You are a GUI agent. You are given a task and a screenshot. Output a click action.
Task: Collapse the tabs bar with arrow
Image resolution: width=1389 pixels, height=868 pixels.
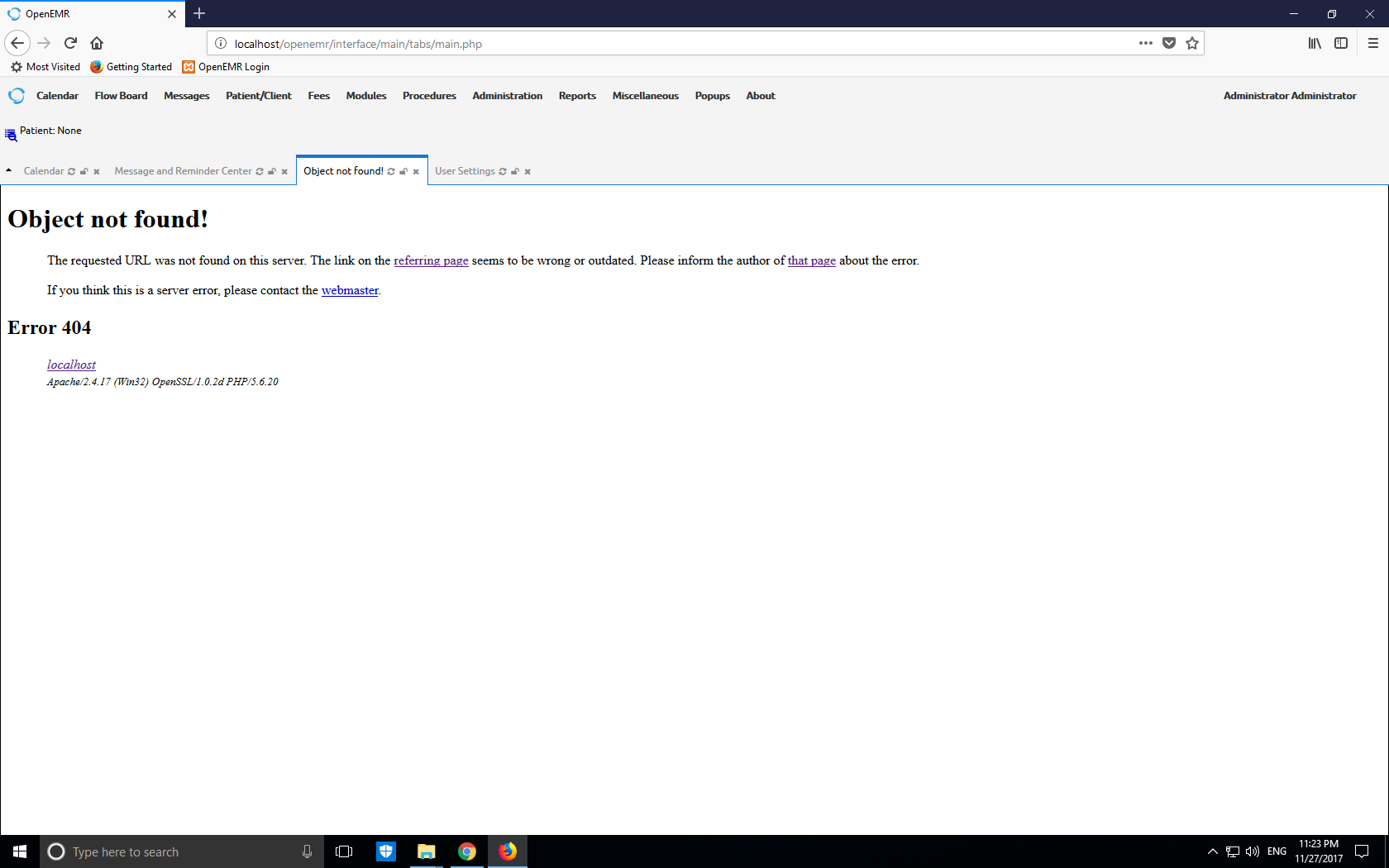(x=8, y=170)
